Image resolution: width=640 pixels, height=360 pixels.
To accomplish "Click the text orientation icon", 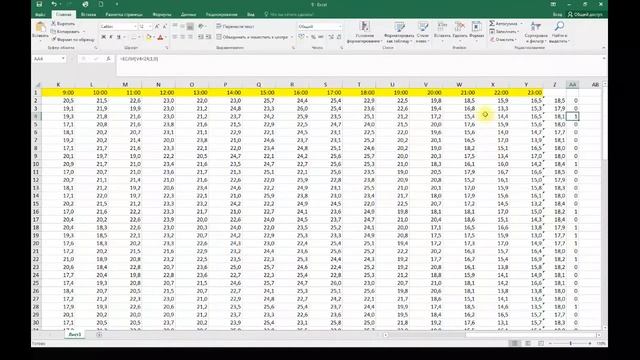I will click(x=201, y=26).
